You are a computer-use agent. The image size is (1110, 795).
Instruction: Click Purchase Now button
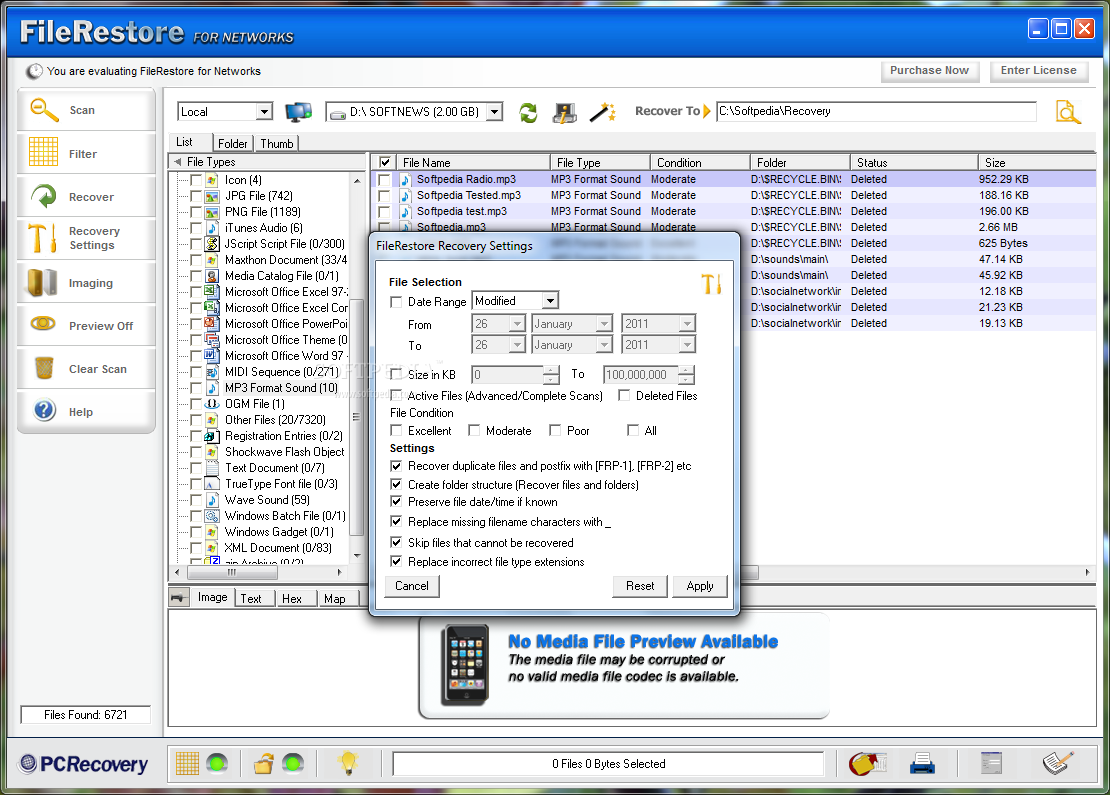pos(929,70)
